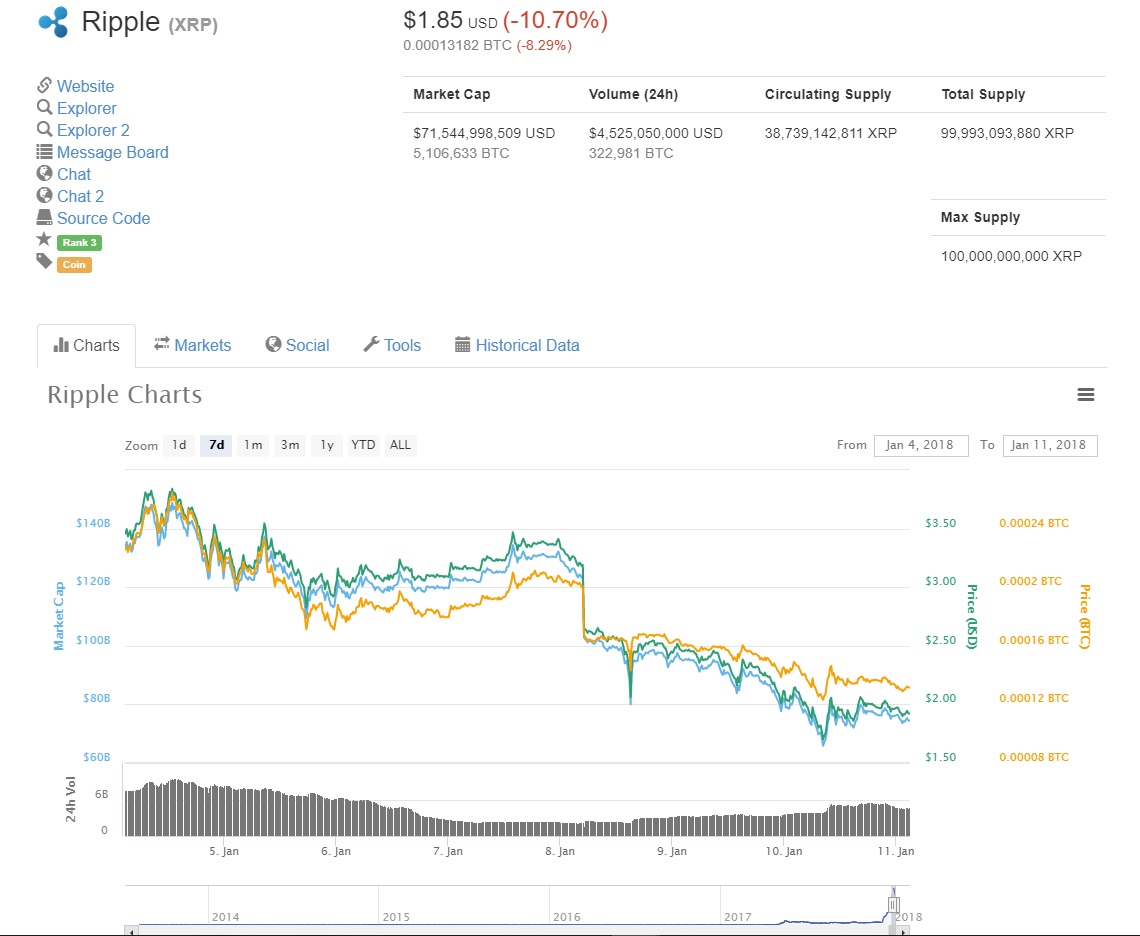Click the drive icon beside Source Code
The height and width of the screenshot is (936, 1140).
[44, 217]
